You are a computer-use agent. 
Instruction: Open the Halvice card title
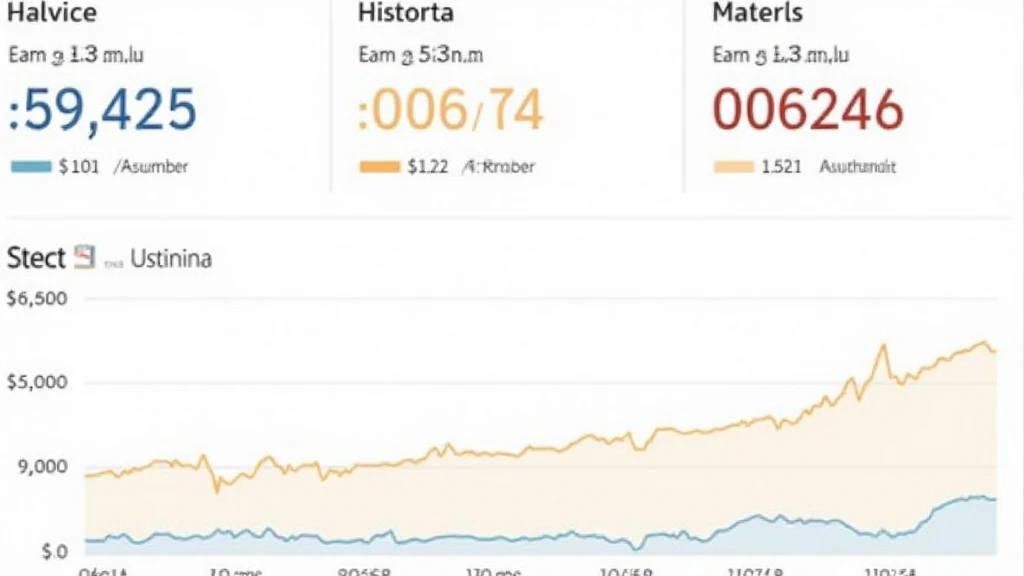coord(53,14)
